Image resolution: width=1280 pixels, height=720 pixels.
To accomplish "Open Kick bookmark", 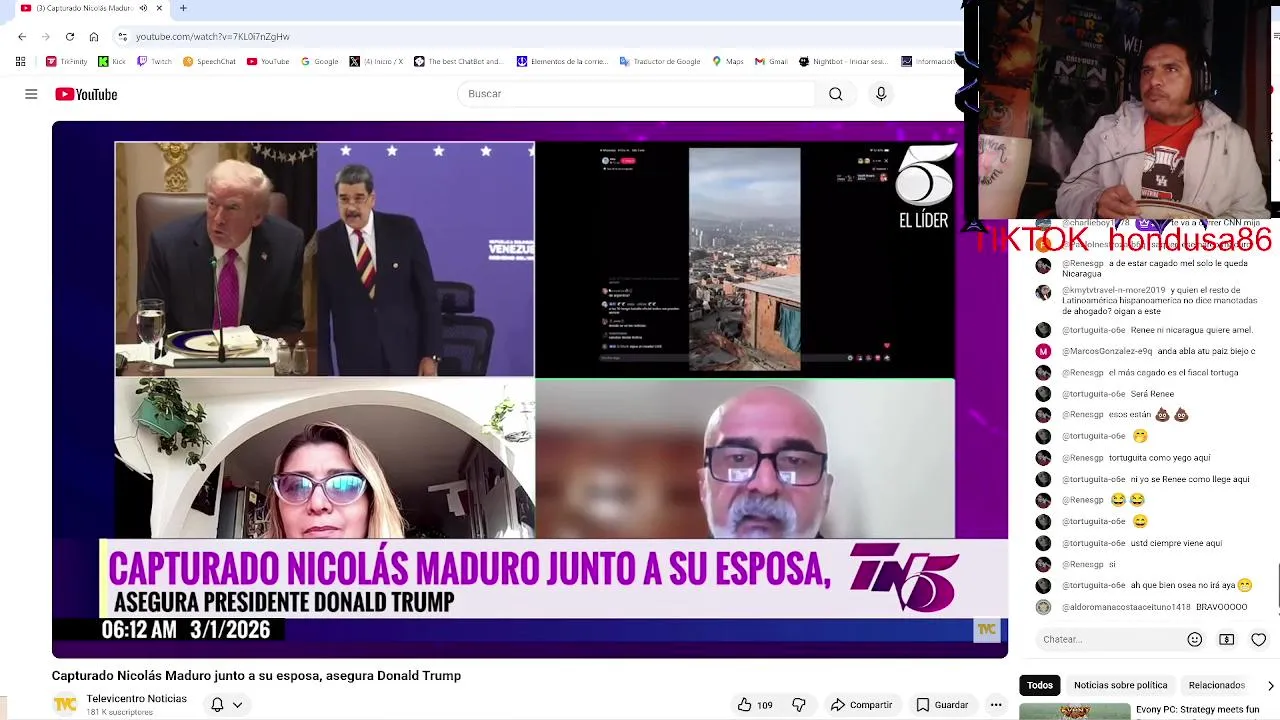I will click(x=111, y=61).
